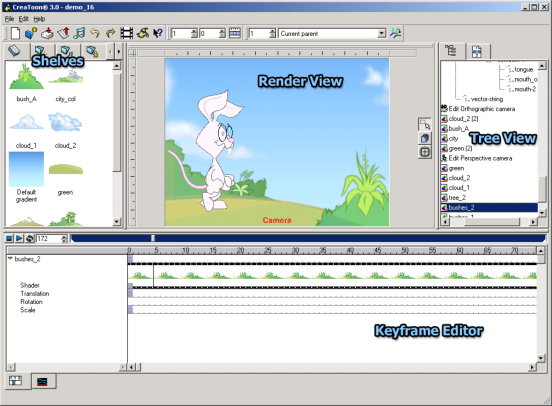Open the third shelf tab
This screenshot has width=552, height=406.
pos(66,51)
